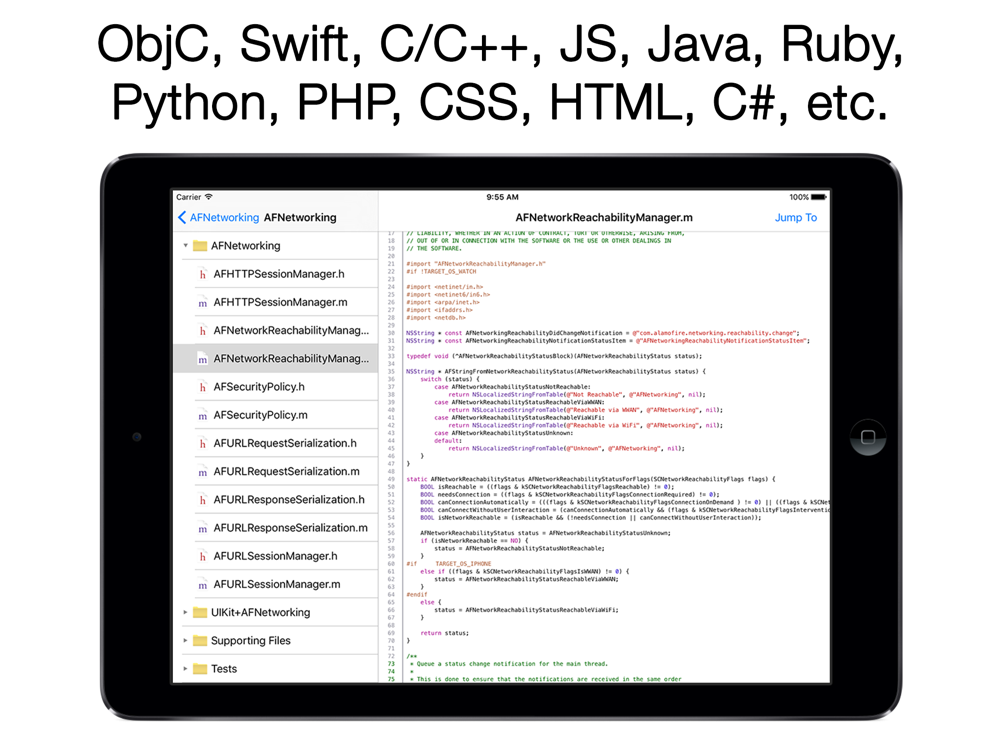
Task: Select the UIKit+AFNetworking folder icon
Action: (200, 612)
